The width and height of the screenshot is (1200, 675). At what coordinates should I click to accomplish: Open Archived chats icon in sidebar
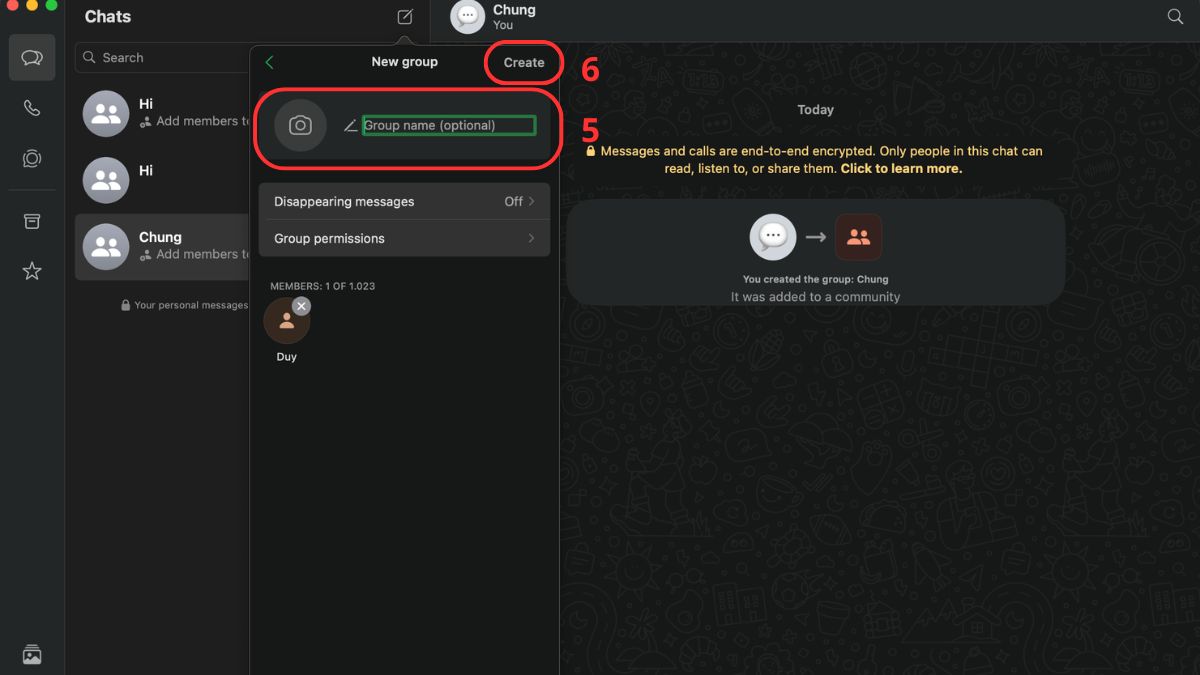tap(32, 222)
